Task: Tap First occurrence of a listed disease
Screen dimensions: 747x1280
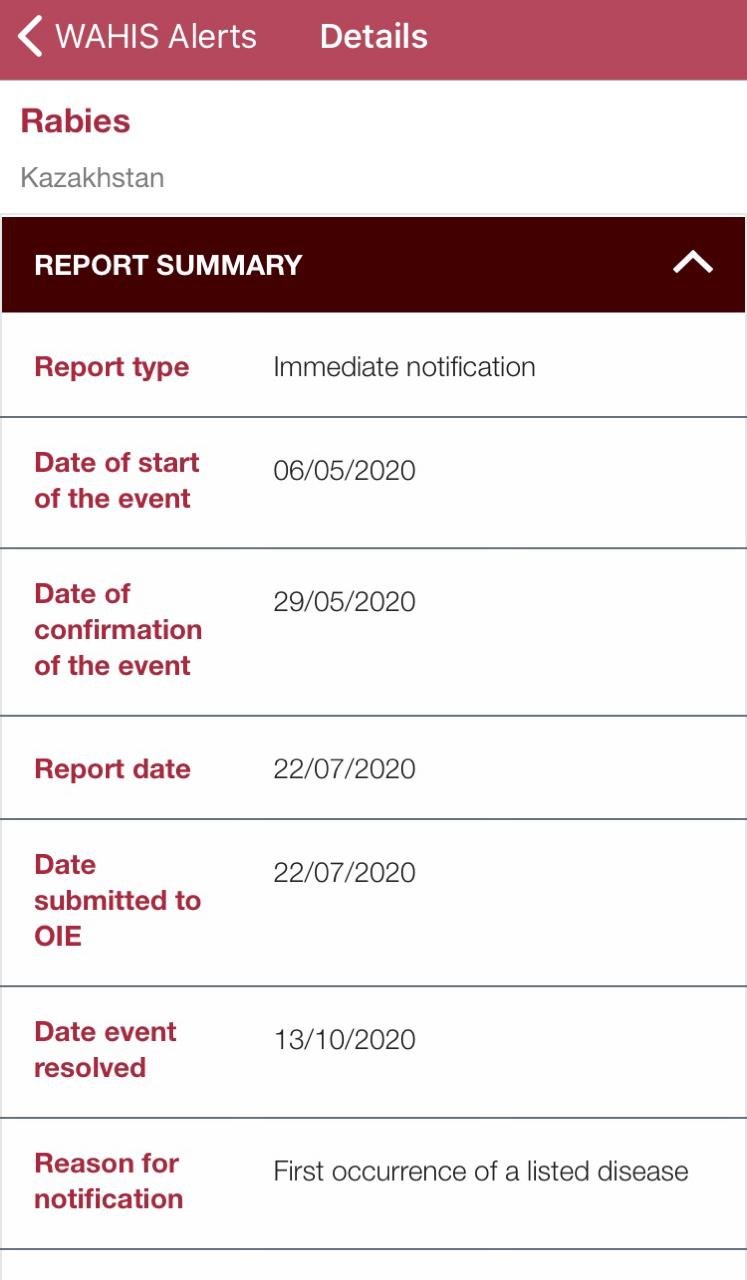Action: (481, 1171)
